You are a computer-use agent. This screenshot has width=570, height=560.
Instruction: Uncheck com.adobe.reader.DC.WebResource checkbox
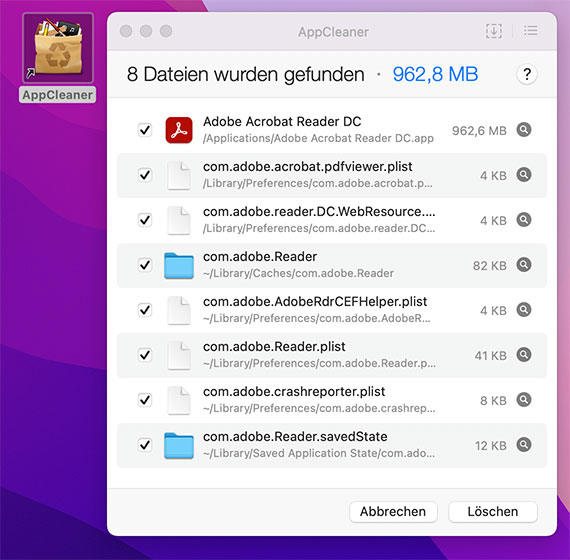coord(145,220)
